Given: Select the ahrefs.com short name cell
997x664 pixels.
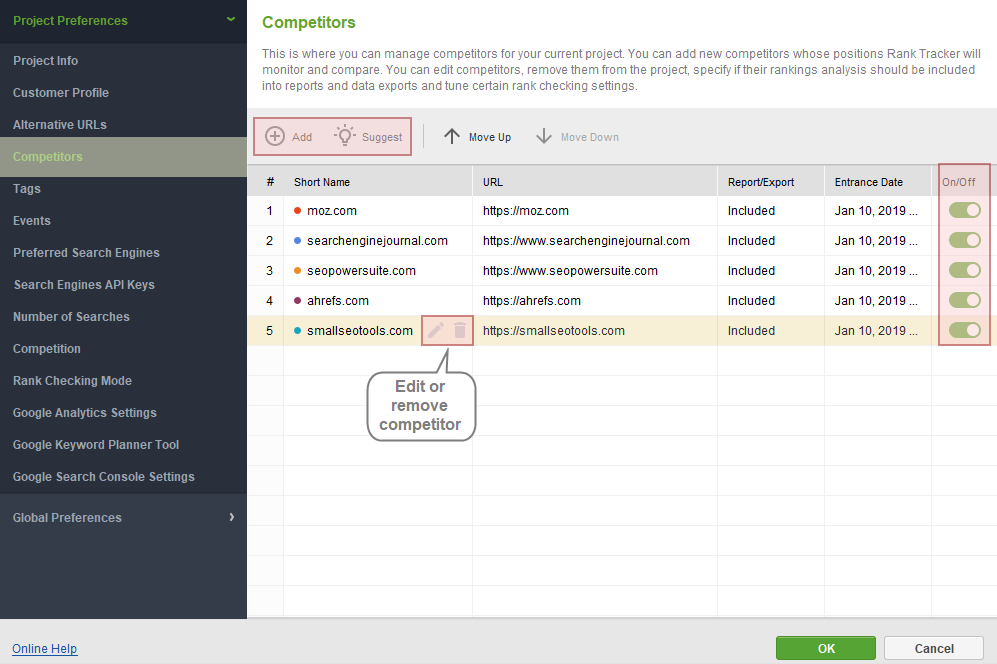Looking at the screenshot, I should coord(378,300).
